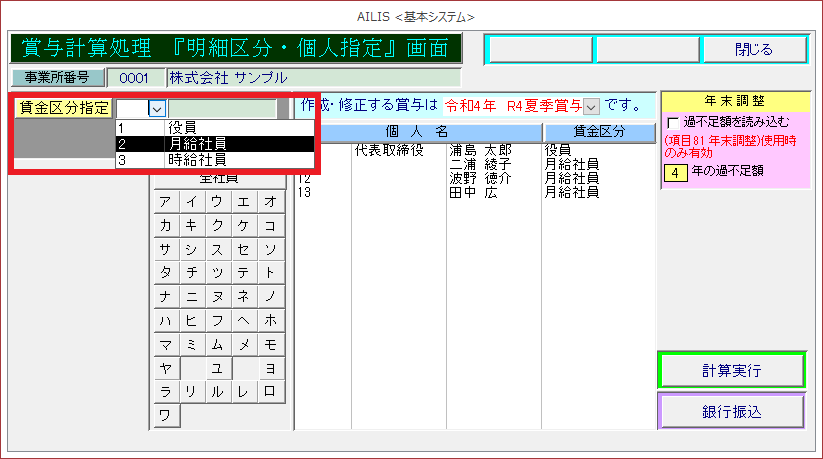Click the 計算実行 button
The image size is (823, 459).
coord(731,370)
